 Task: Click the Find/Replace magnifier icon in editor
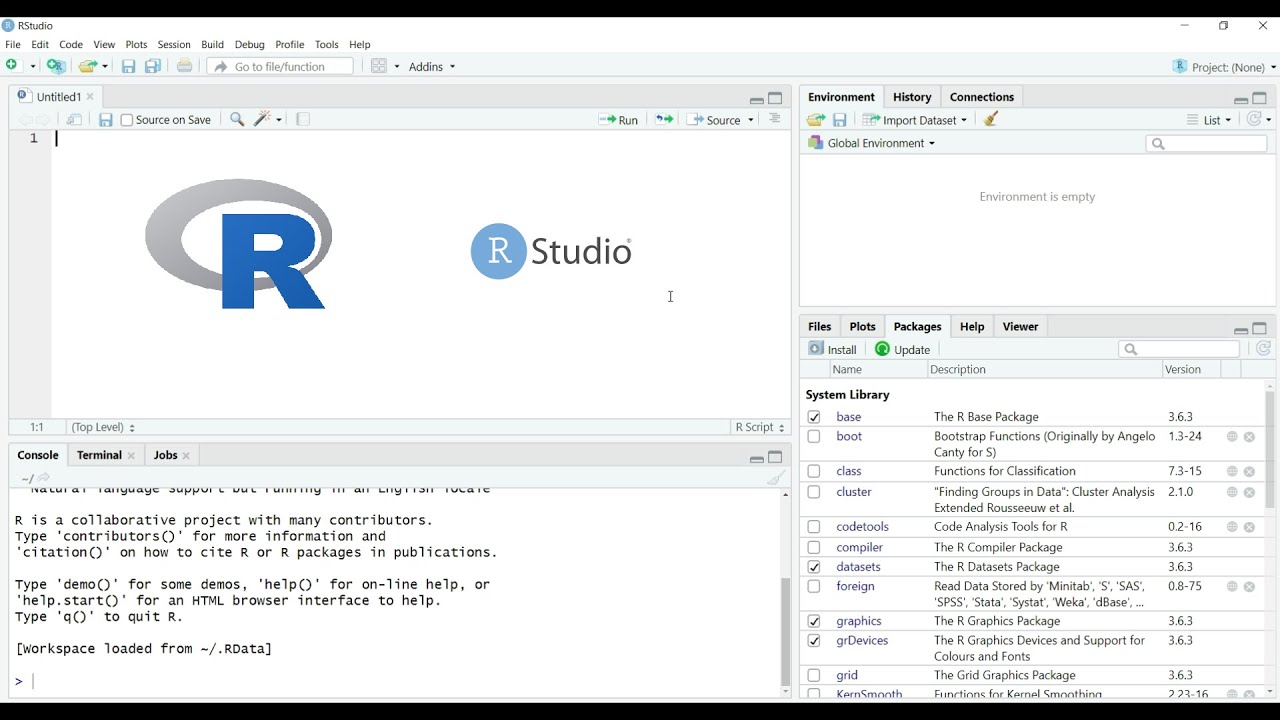point(237,120)
